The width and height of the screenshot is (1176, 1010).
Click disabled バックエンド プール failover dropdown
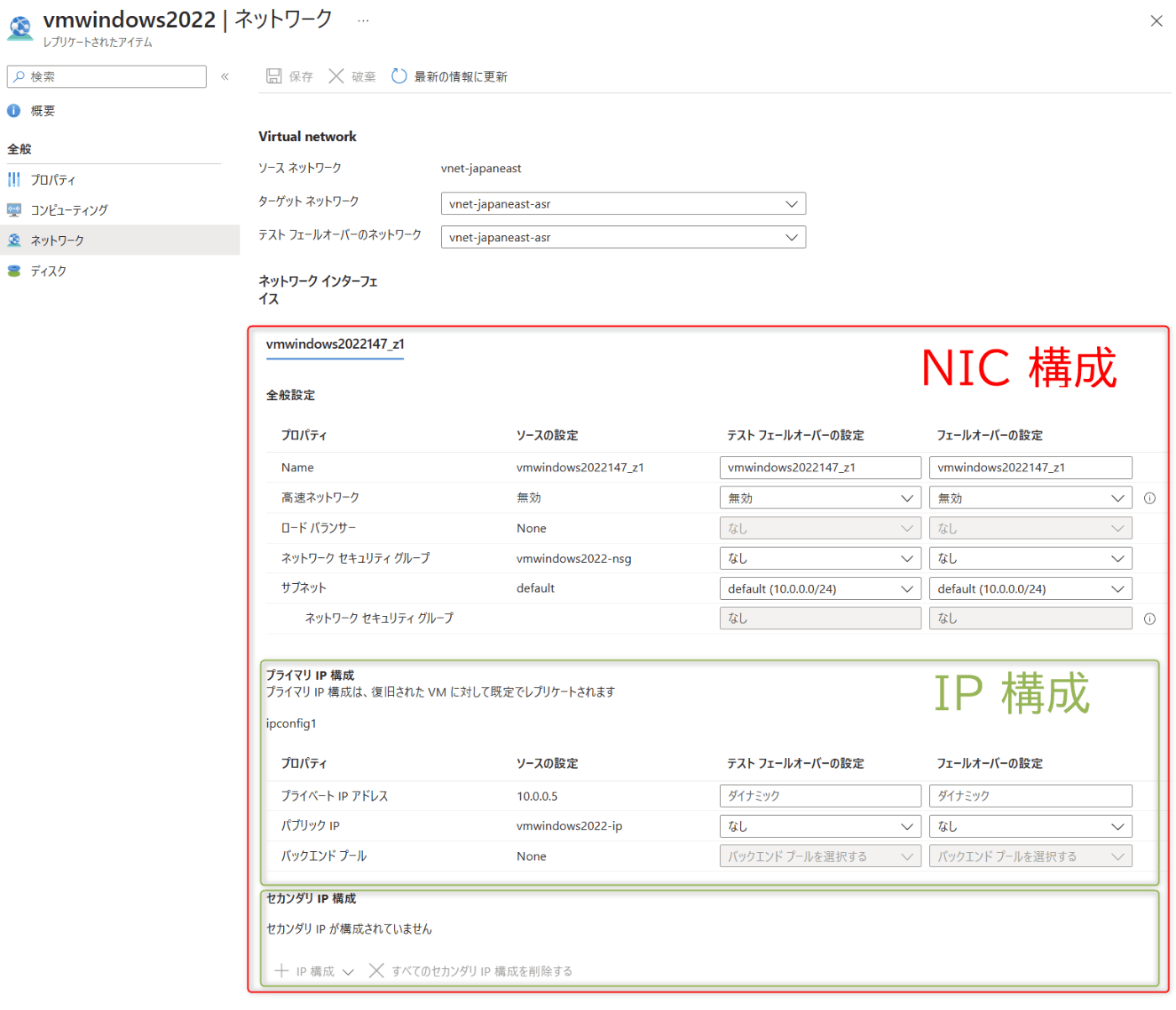click(1031, 857)
